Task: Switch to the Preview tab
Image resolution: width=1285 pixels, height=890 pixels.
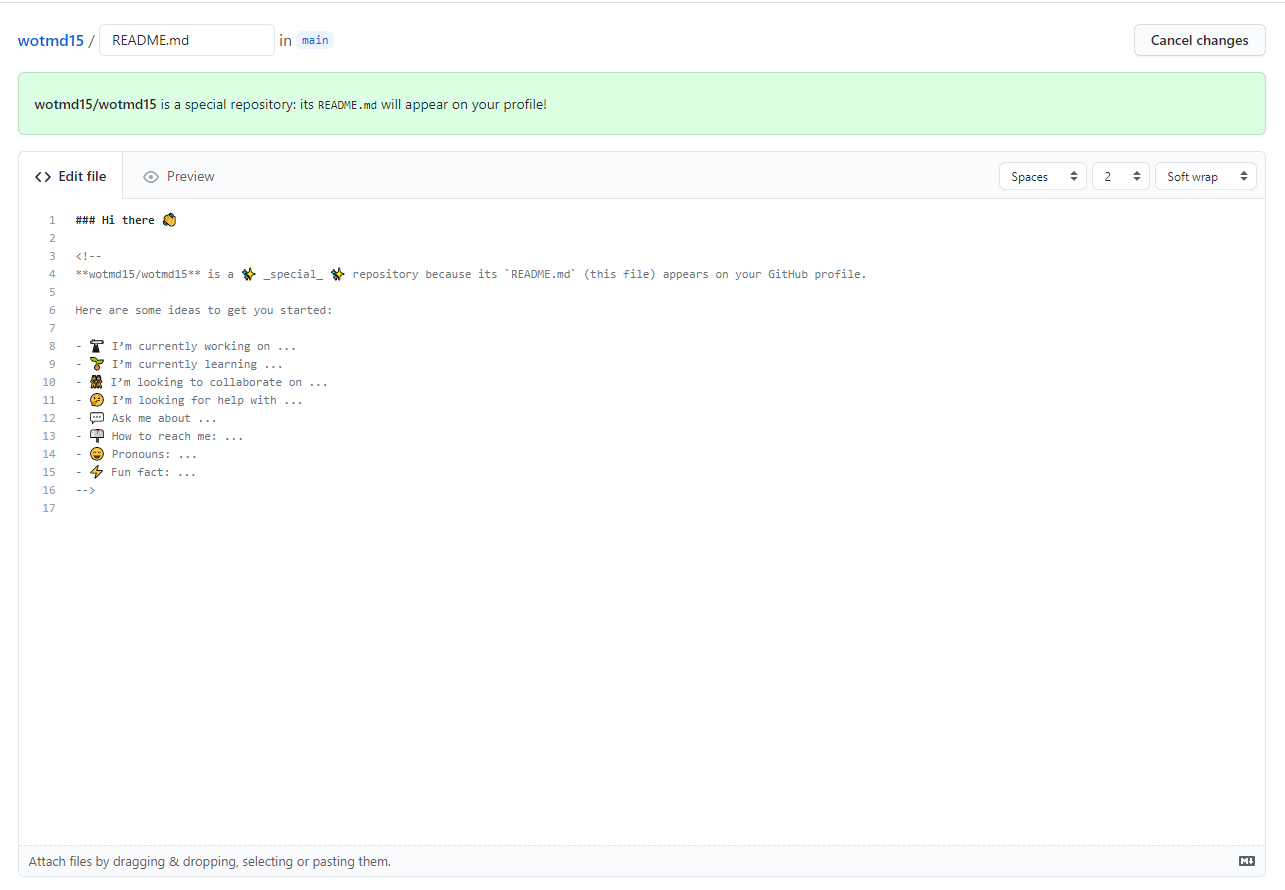Action: coord(190,176)
